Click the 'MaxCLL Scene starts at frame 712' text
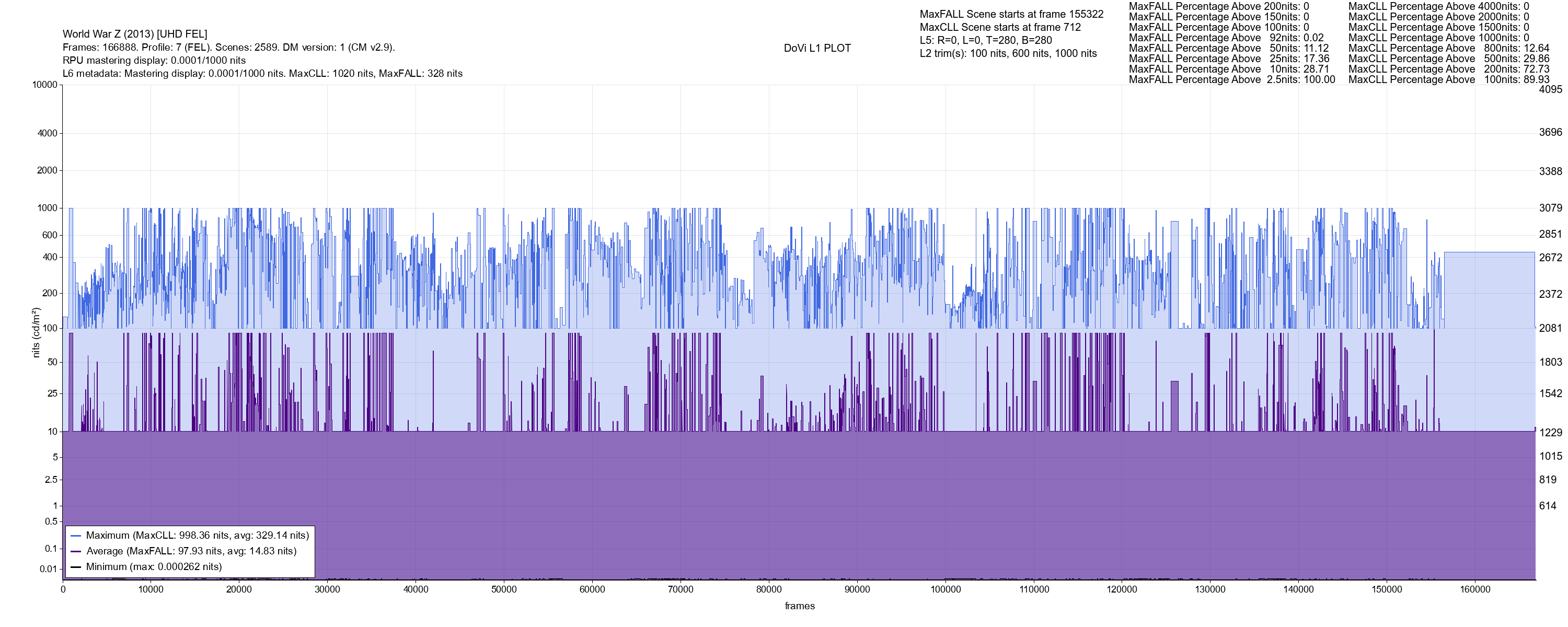Viewport: 1568px width, 627px height. click(x=1000, y=27)
